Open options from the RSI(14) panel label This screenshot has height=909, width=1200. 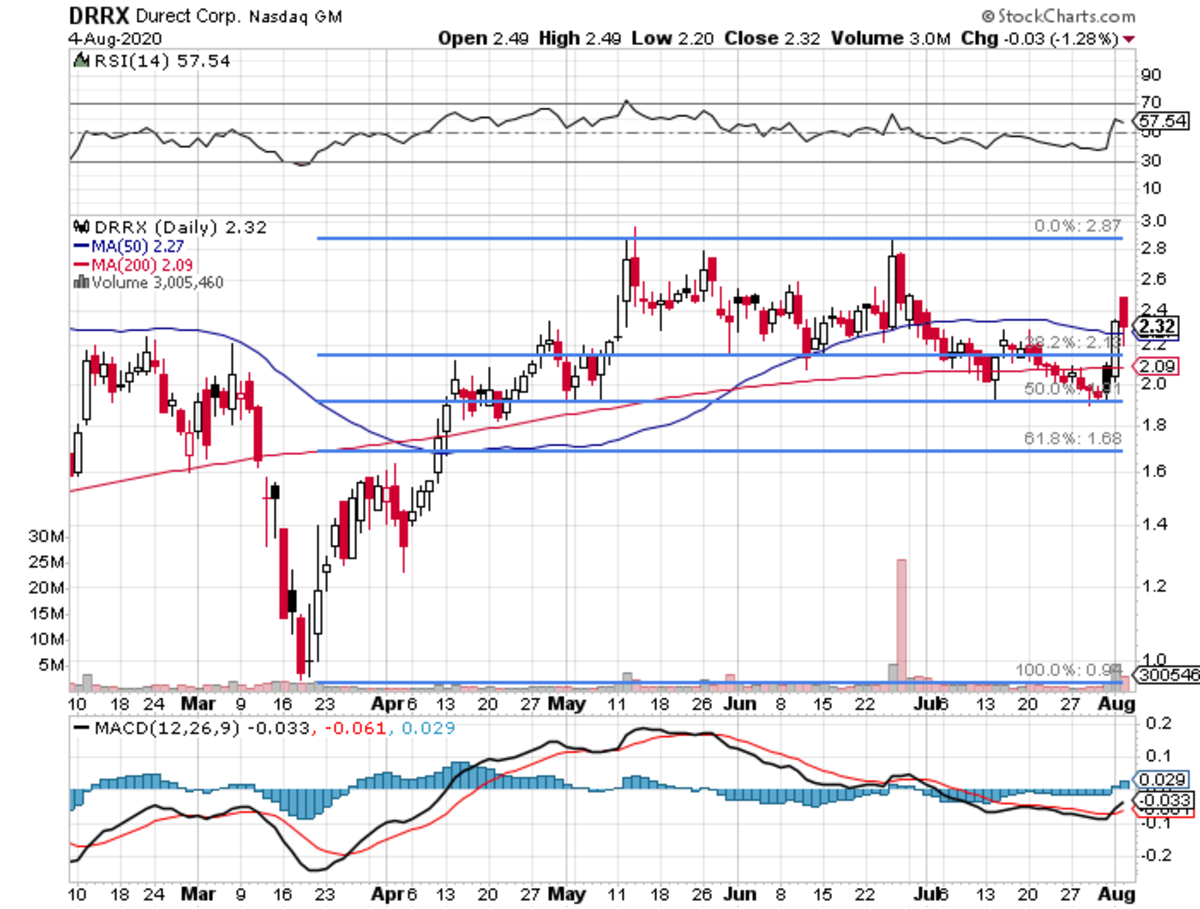click(130, 60)
